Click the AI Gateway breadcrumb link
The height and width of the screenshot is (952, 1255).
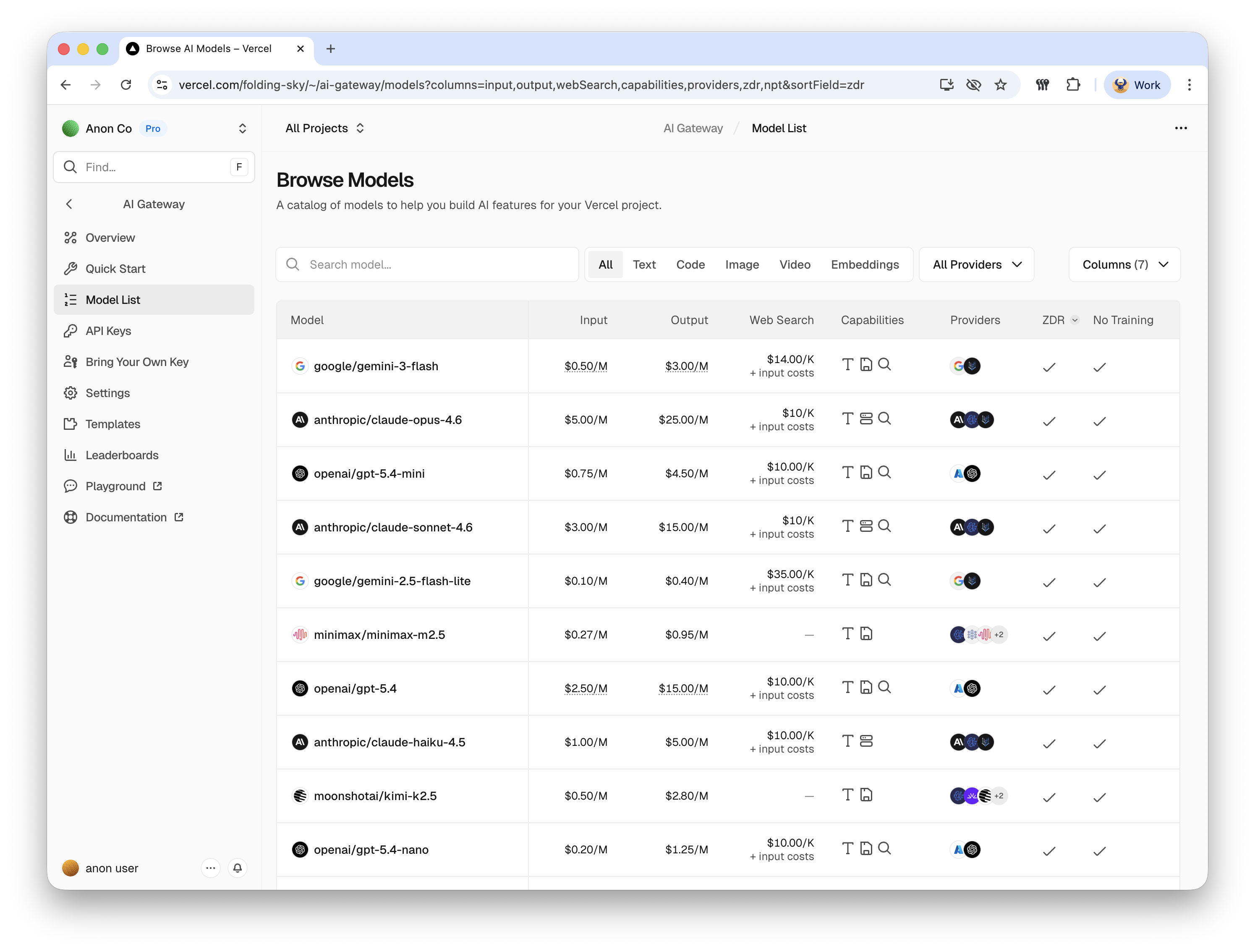tap(693, 128)
